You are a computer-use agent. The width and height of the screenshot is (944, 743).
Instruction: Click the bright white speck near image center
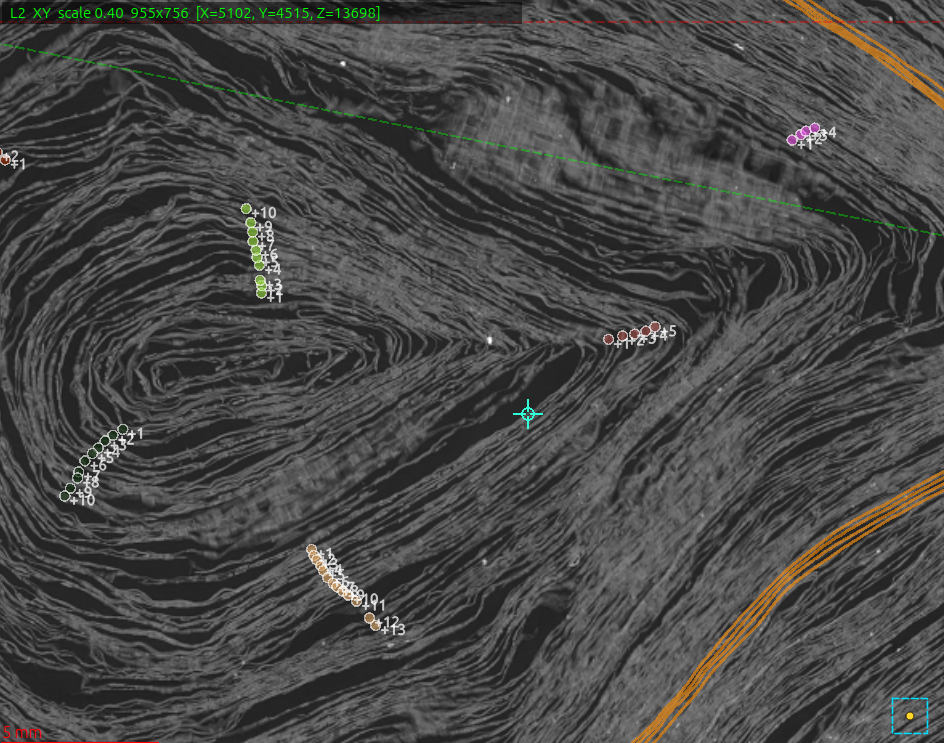[x=489, y=341]
